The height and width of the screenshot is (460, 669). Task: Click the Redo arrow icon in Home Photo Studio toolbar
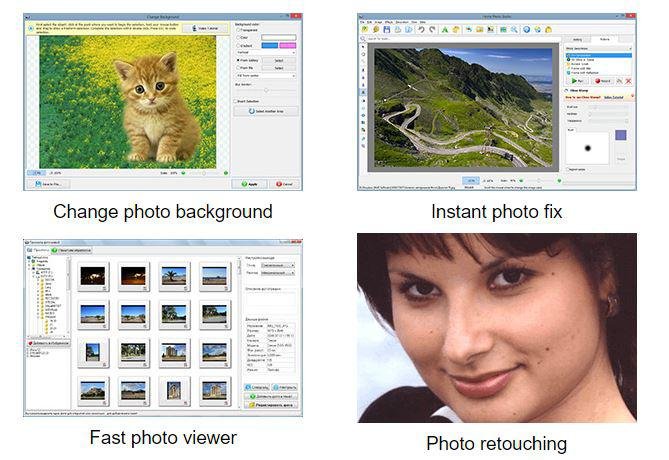(x=432, y=29)
